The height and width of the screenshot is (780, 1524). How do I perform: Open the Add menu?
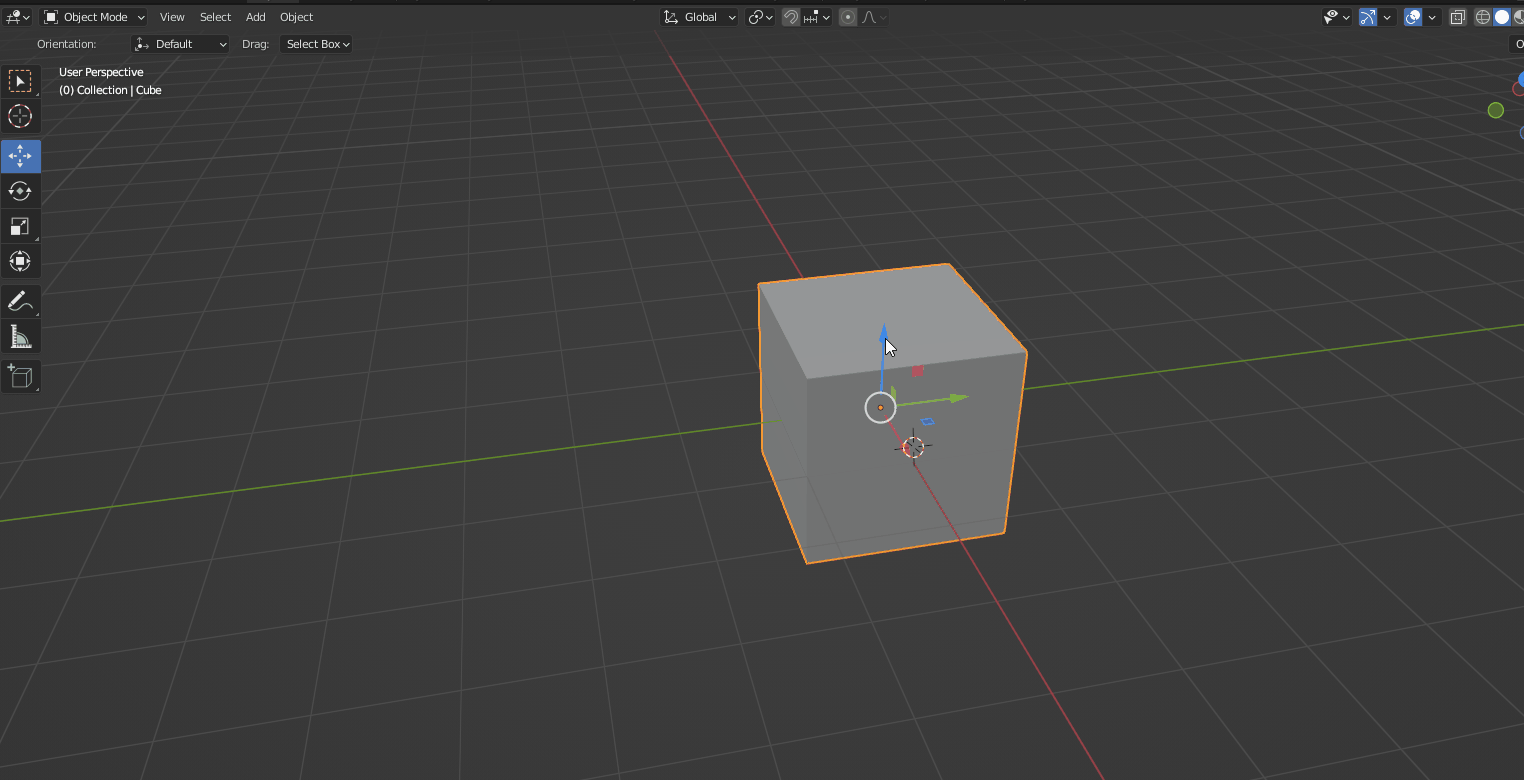[255, 17]
